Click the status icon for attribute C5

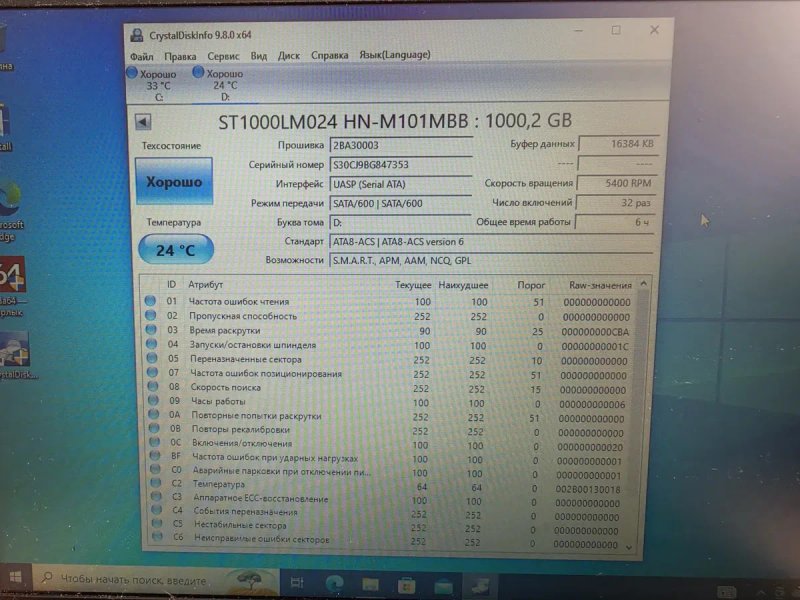pyautogui.click(x=157, y=522)
